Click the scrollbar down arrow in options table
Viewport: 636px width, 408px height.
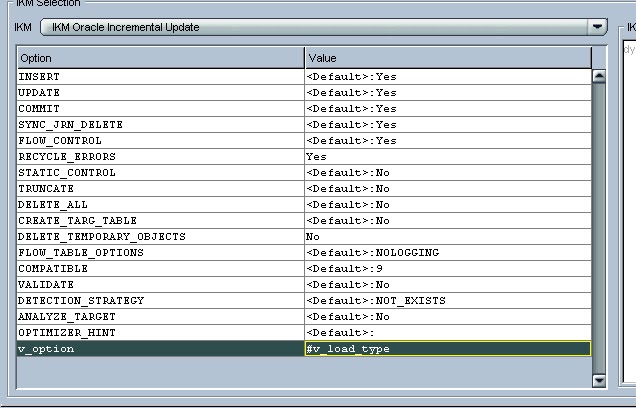599,381
